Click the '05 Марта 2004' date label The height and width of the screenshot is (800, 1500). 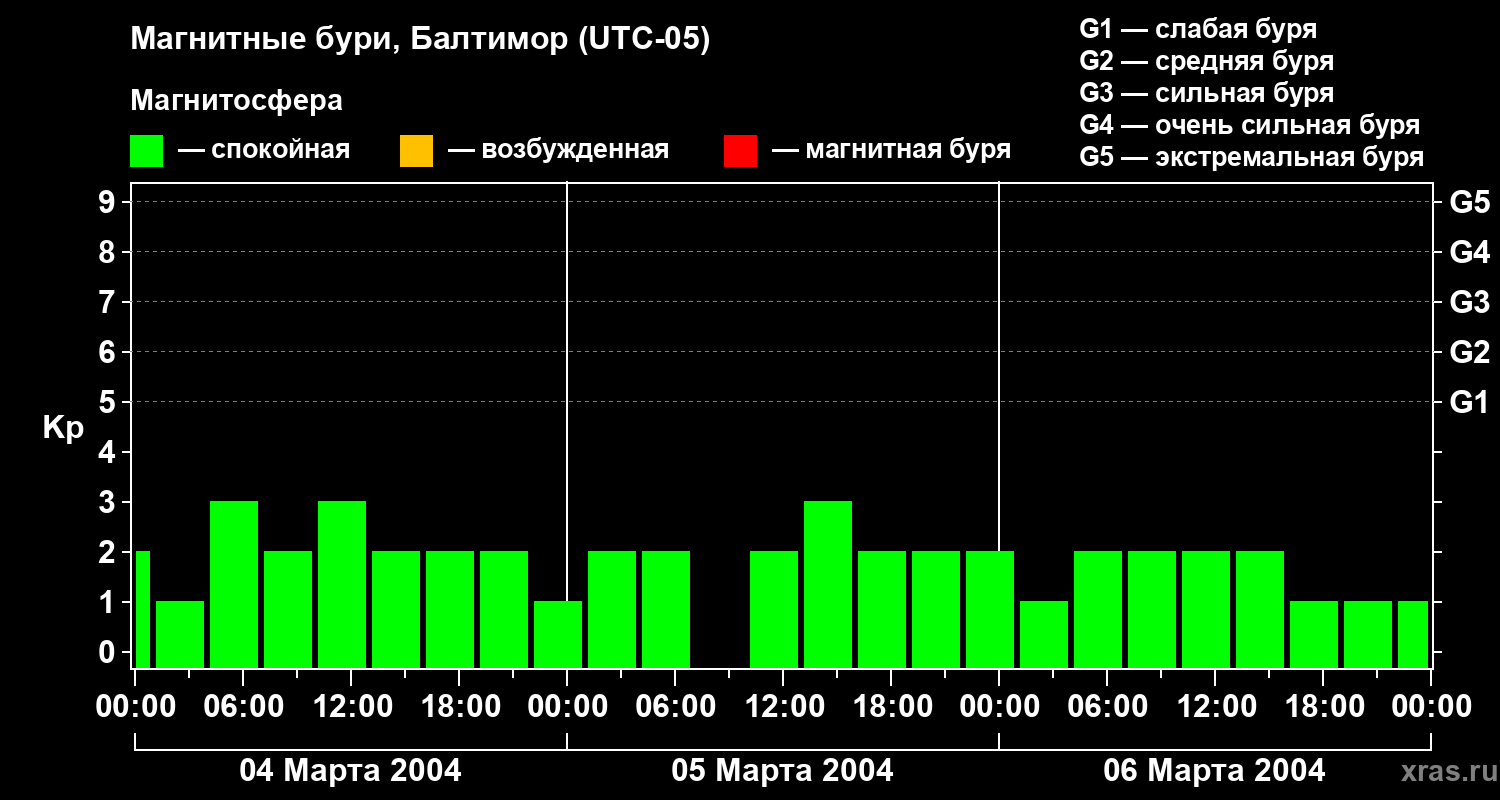click(x=782, y=771)
